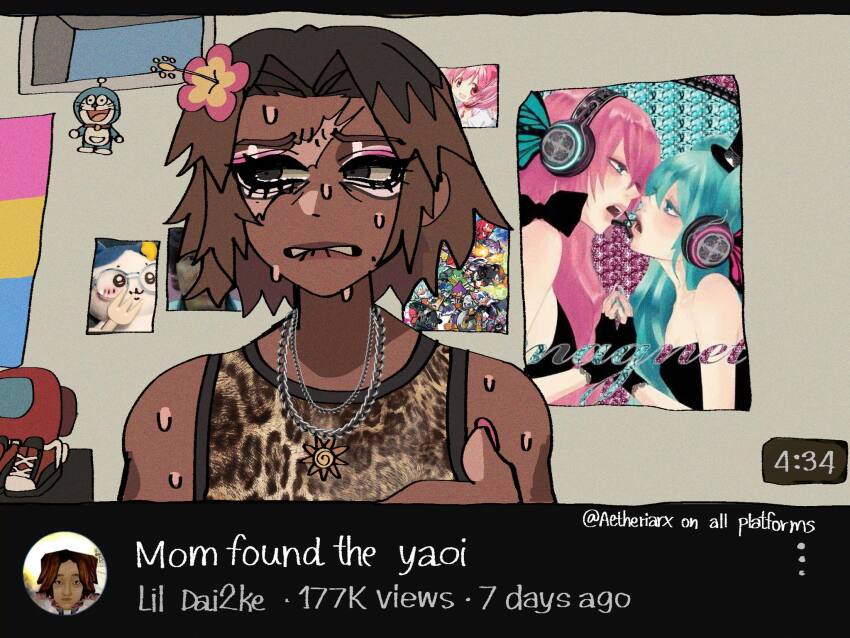
Task: Click the pink yellow blue striped flag
Action: click(x=25, y=241)
